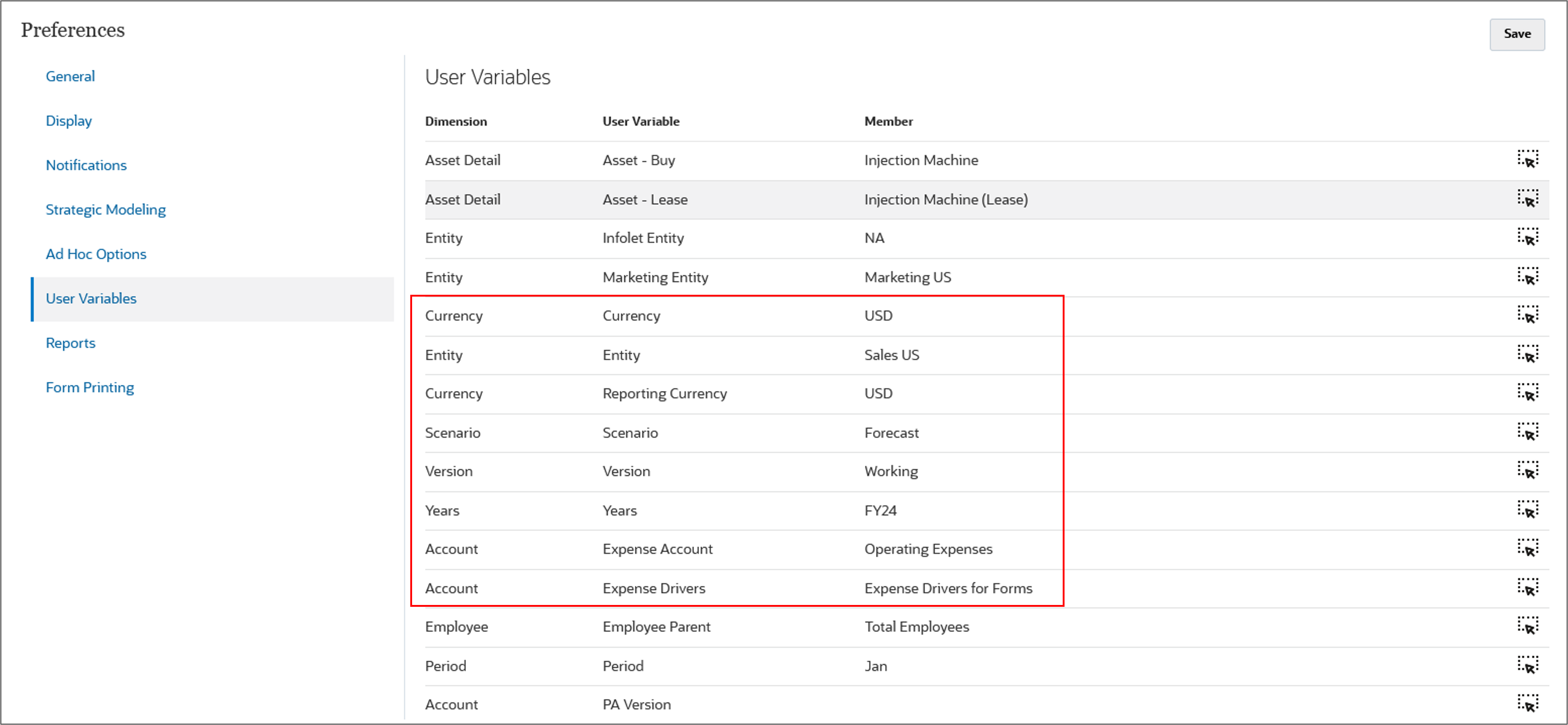Select Ad Hoc Options tab
This screenshot has width=1568, height=725.
(x=95, y=254)
